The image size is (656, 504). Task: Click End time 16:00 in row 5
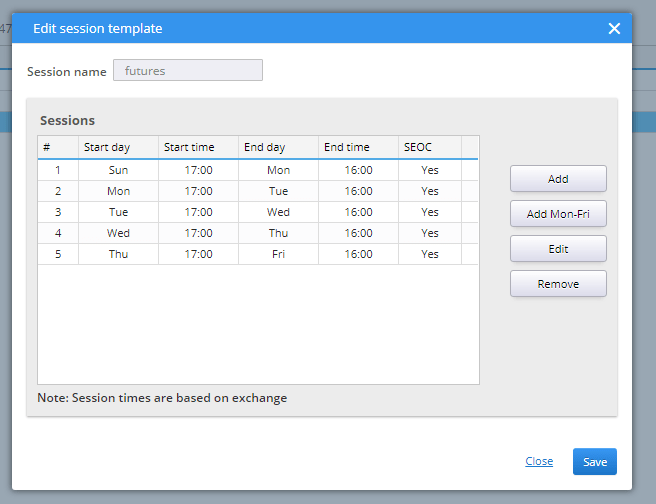pyautogui.click(x=358, y=254)
